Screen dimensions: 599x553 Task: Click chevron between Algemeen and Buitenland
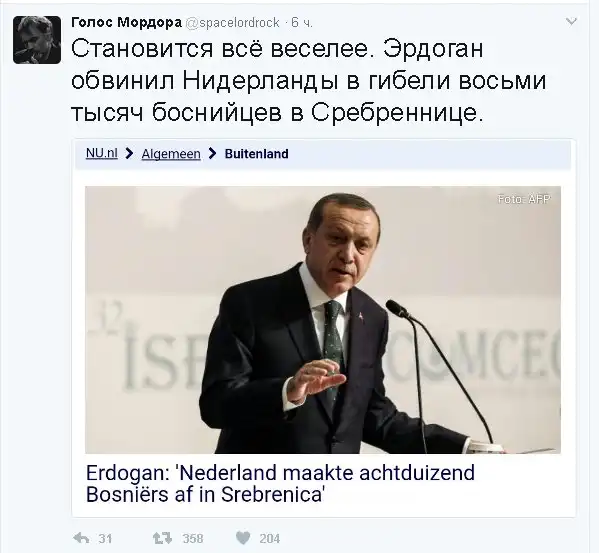click(x=212, y=154)
